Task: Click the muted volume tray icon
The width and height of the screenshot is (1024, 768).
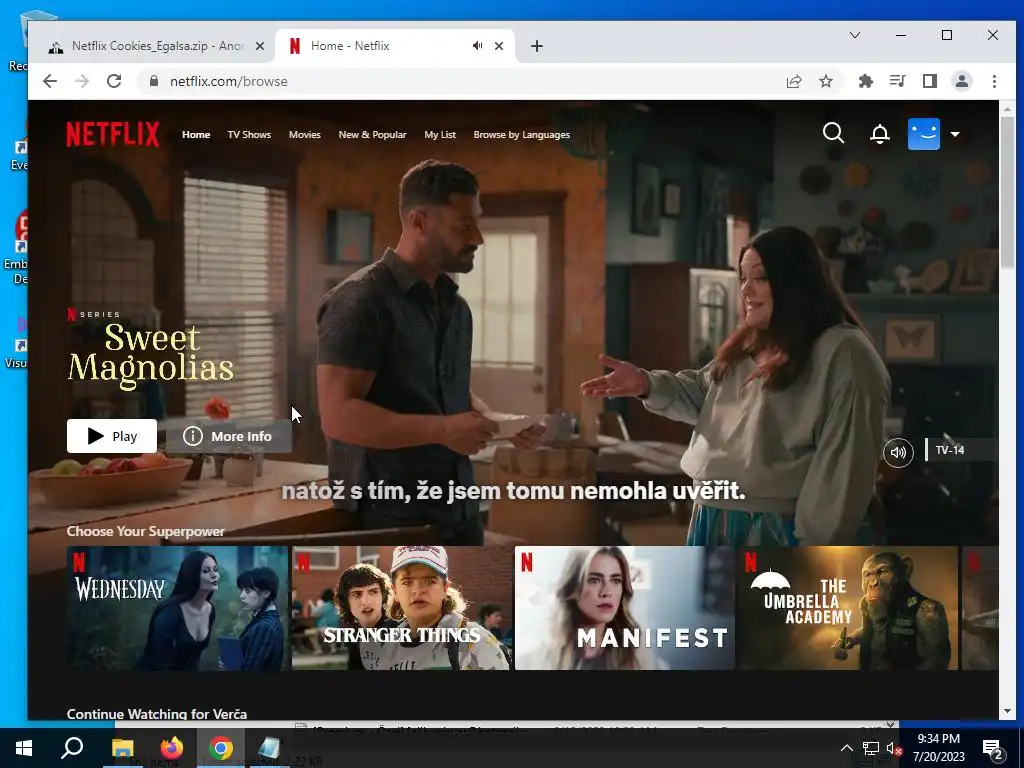Action: [894, 748]
